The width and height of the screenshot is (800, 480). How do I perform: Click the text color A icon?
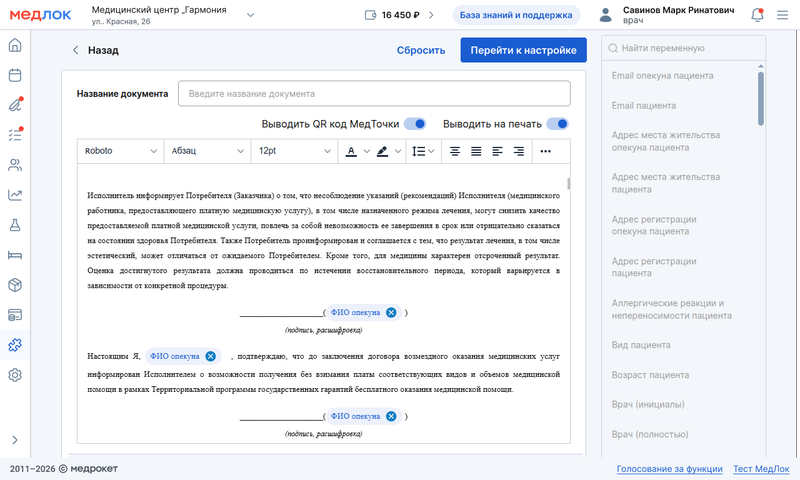(351, 151)
